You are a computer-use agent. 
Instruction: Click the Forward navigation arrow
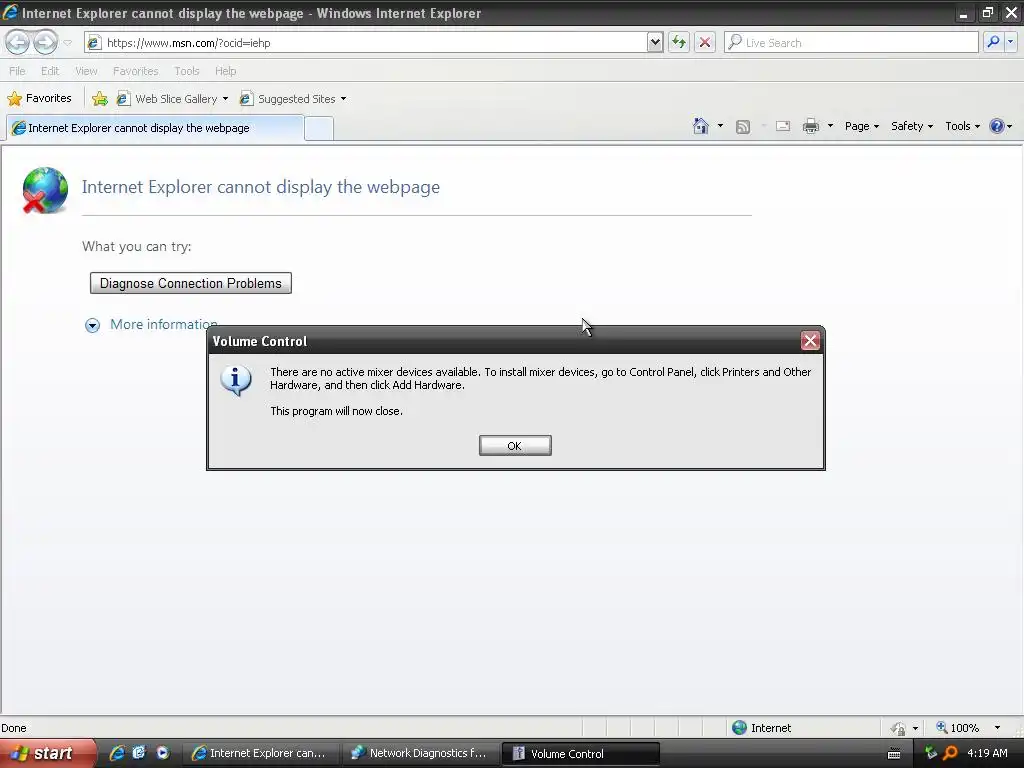(x=45, y=42)
